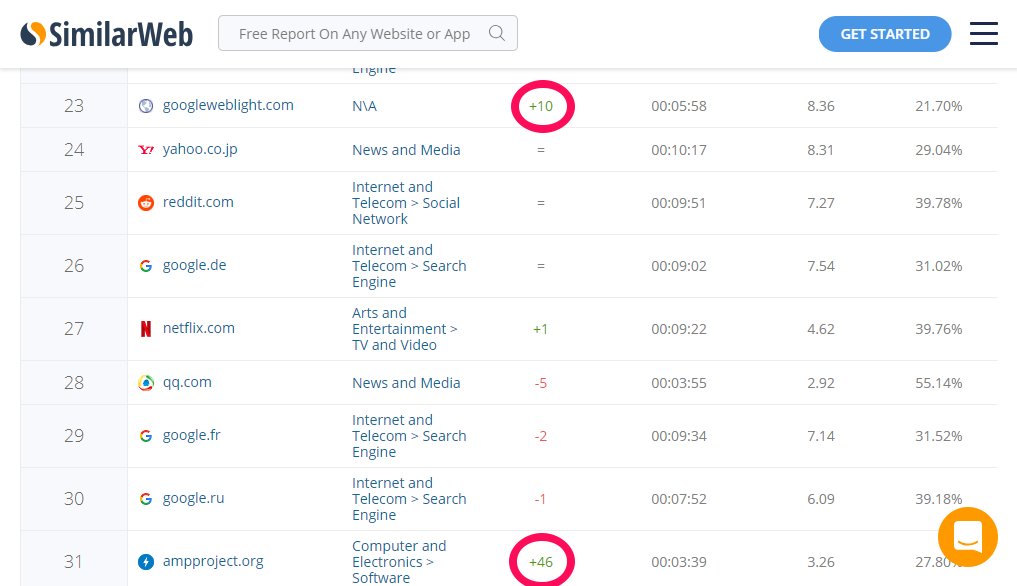Image resolution: width=1017 pixels, height=586 pixels.
Task: Click visit duration 00:09:51
Action: point(678,204)
